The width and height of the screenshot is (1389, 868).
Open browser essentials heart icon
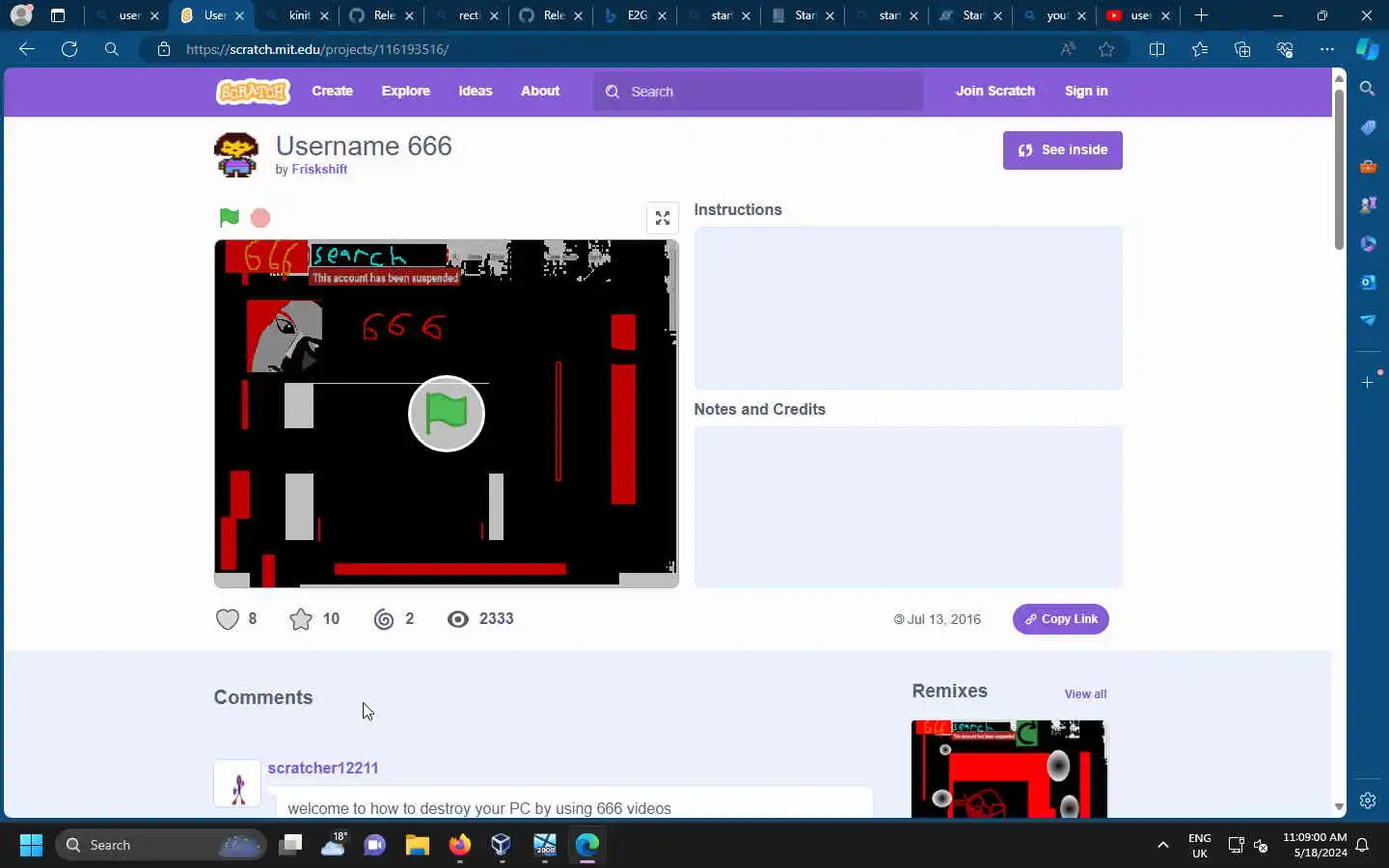pyautogui.click(x=1285, y=49)
